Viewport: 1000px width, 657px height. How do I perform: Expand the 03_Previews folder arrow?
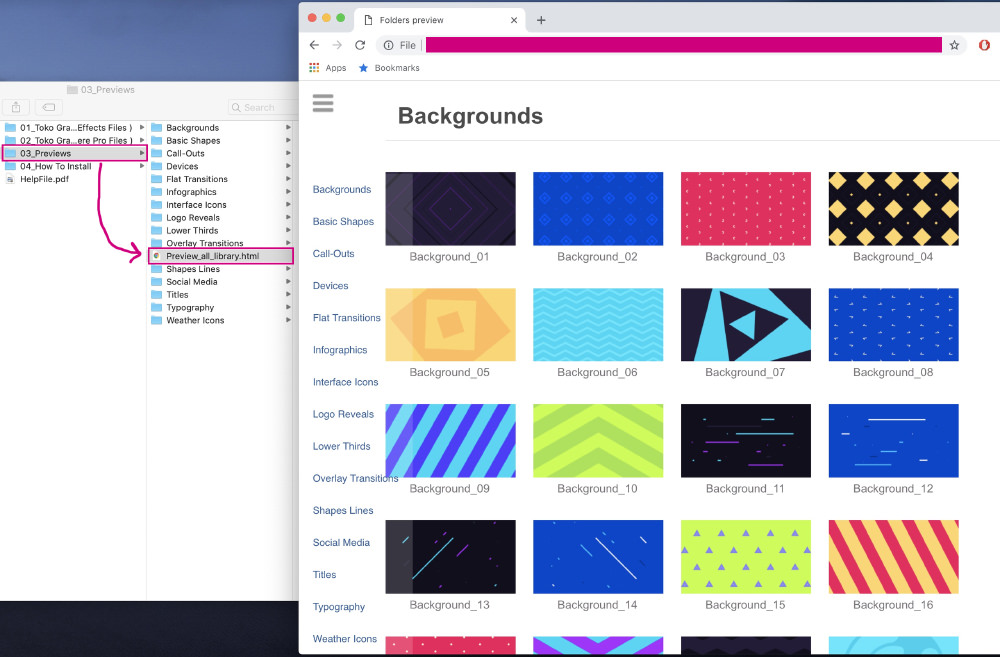(x=142, y=153)
